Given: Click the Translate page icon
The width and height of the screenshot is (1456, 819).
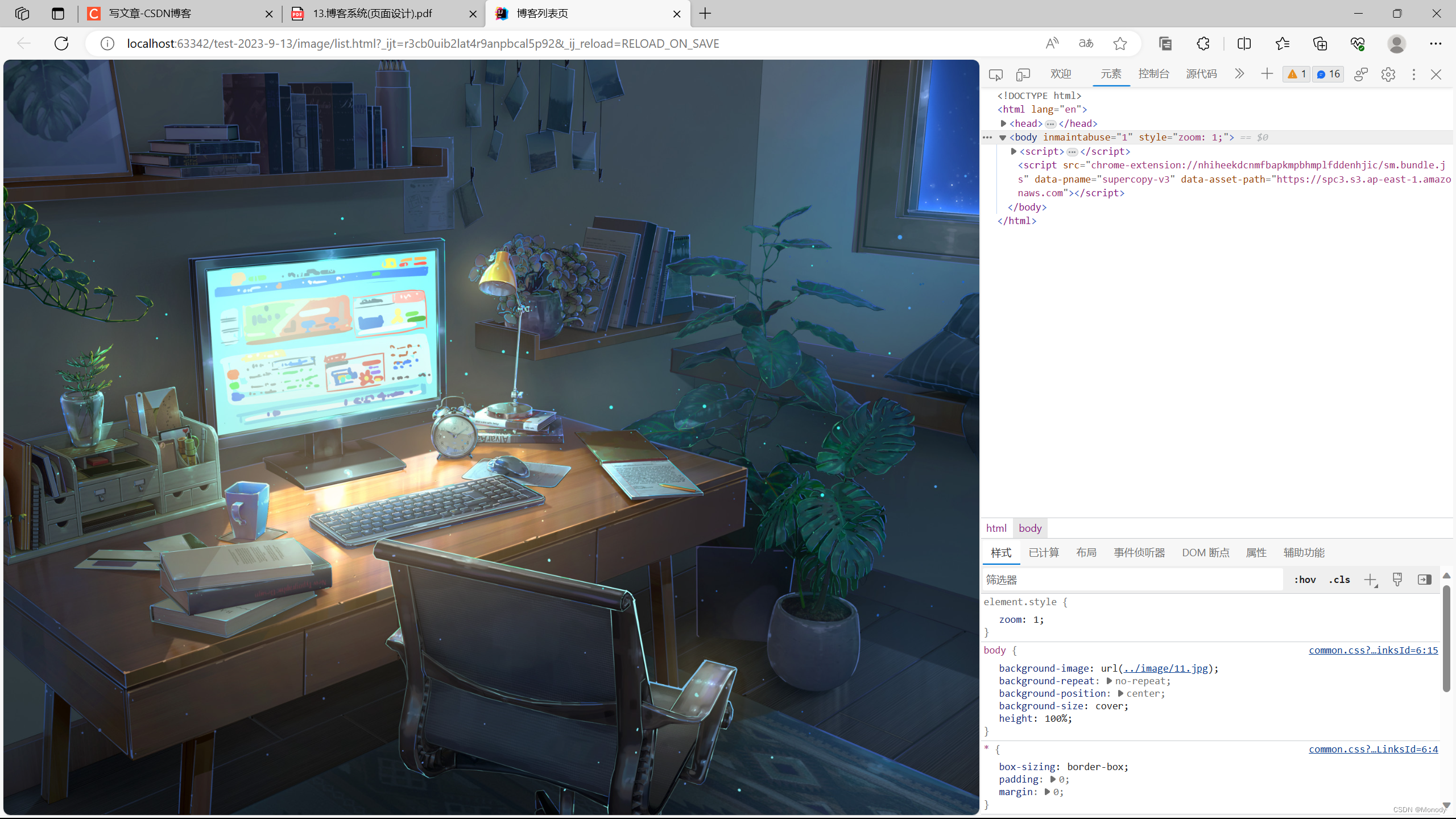Looking at the screenshot, I should 1086,43.
